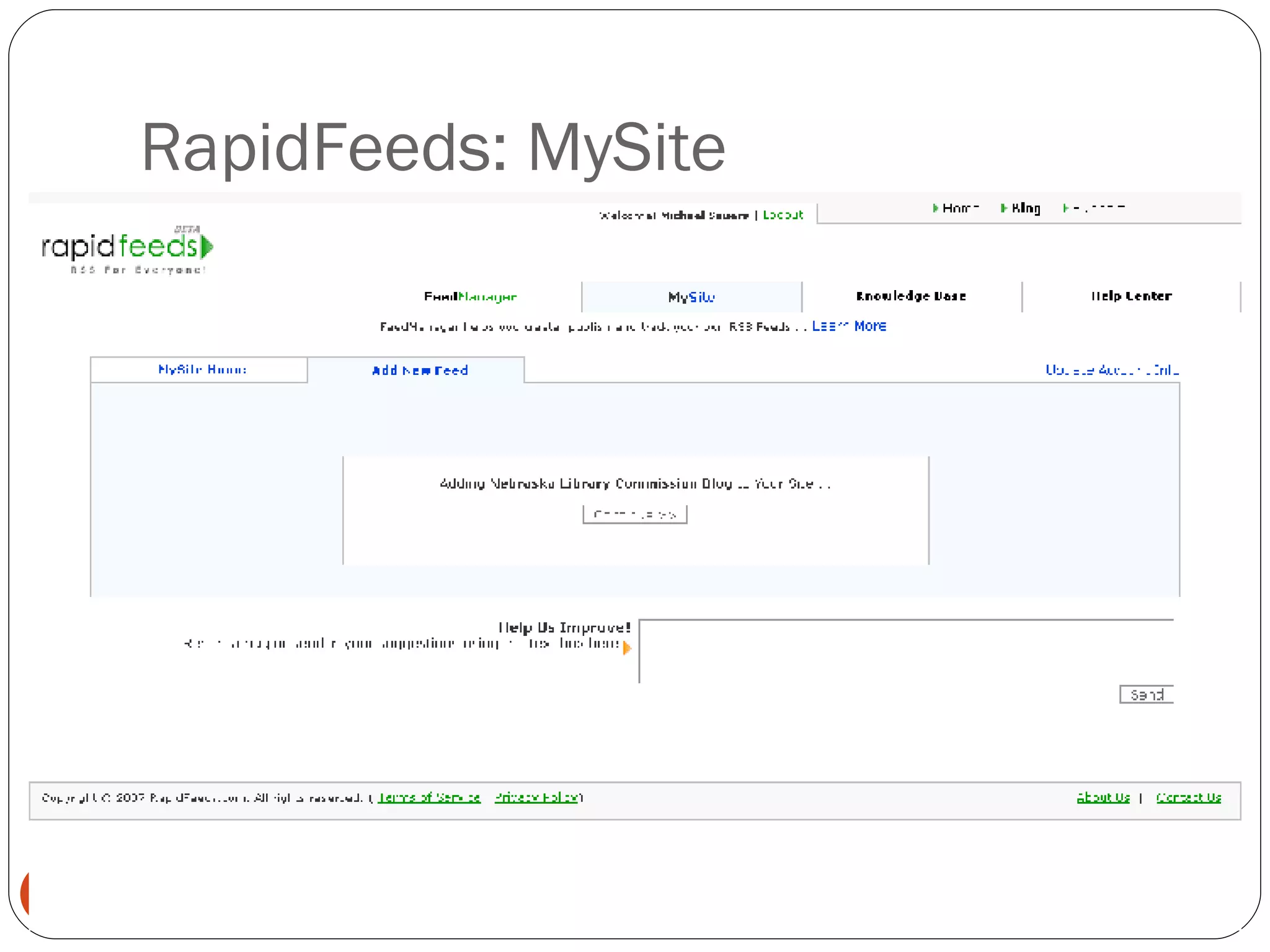Select the Add New Feed sub-tab
The width and height of the screenshot is (1270, 952).
(416, 371)
